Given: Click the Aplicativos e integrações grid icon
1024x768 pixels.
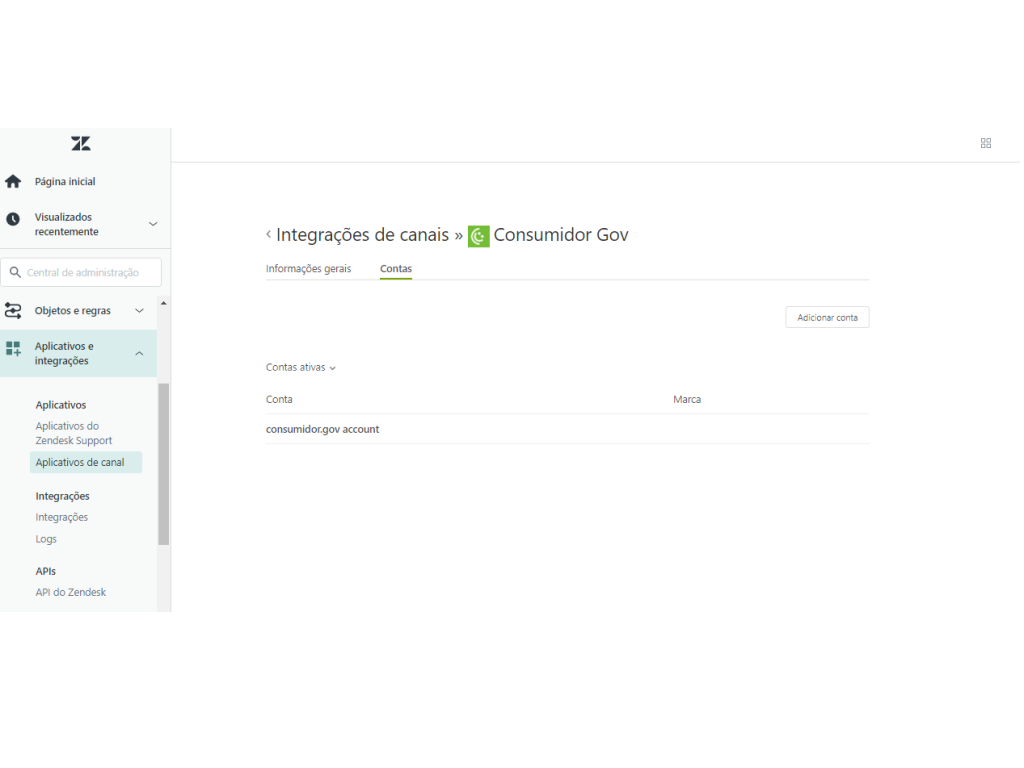Looking at the screenshot, I should click(x=13, y=349).
